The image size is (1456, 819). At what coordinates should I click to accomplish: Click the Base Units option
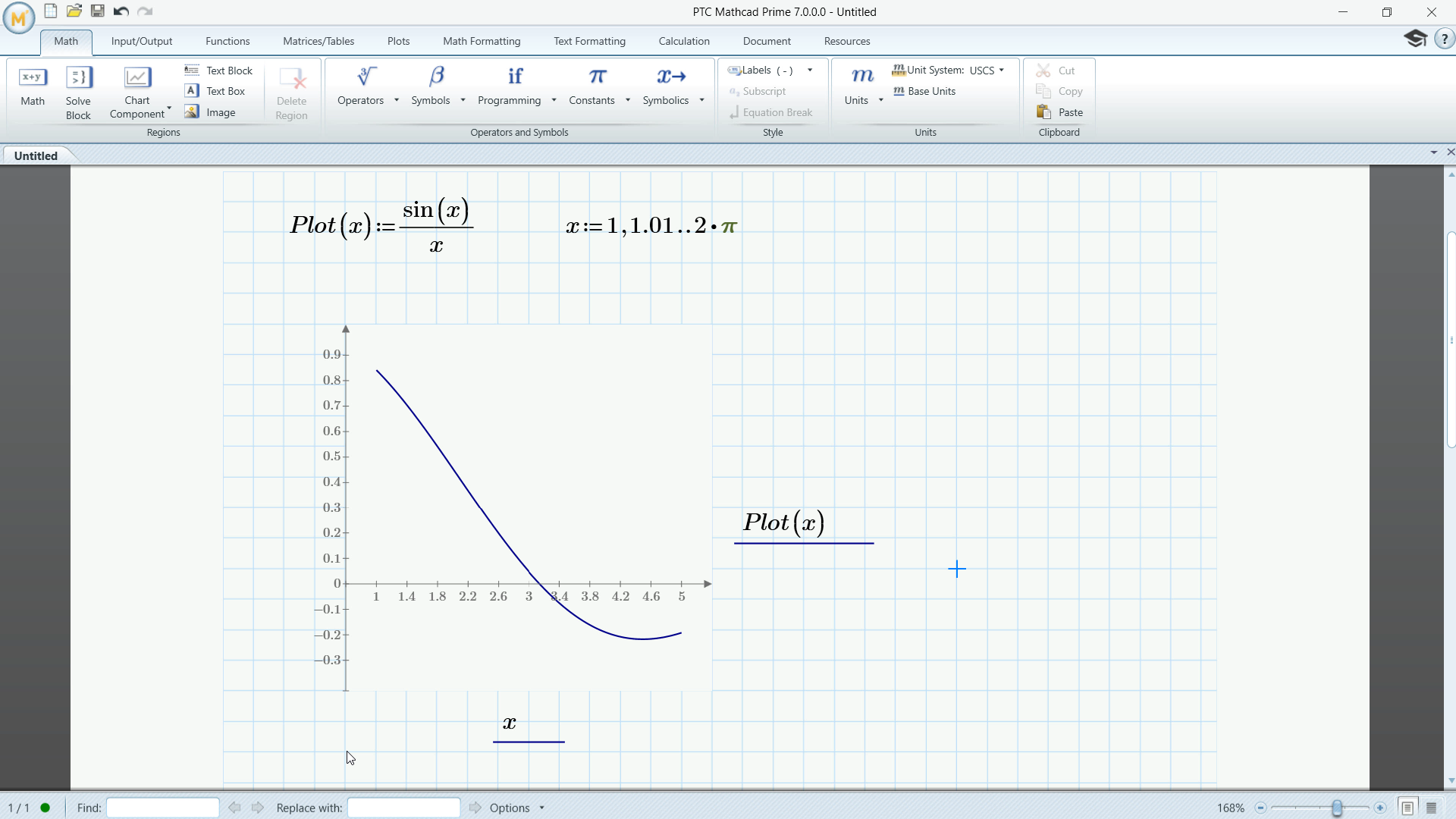924,91
